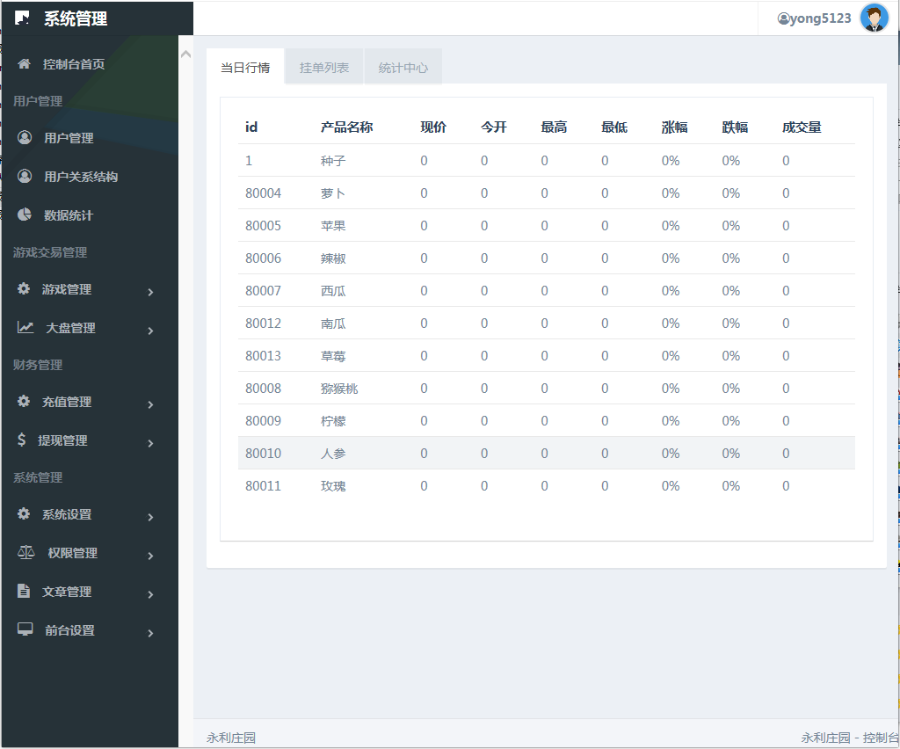Expand the 系统设置 chevron arrow
This screenshot has height=749, width=900.
tap(150, 518)
